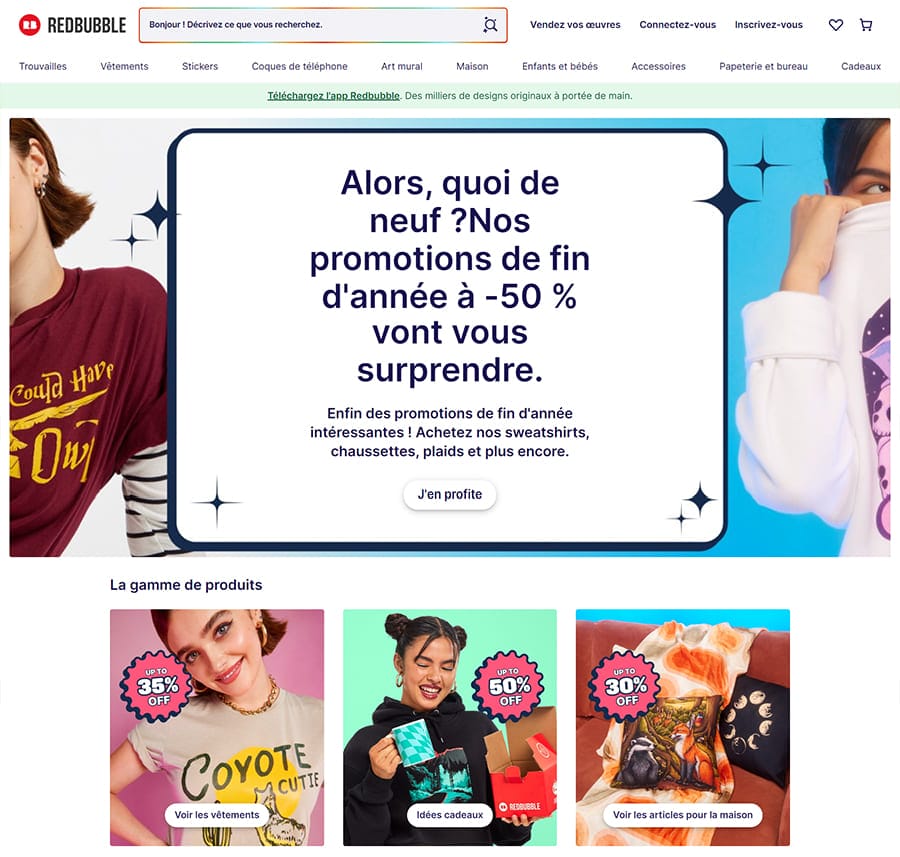The width and height of the screenshot is (900, 857).
Task: Open the Vêtements menu
Action: click(125, 67)
